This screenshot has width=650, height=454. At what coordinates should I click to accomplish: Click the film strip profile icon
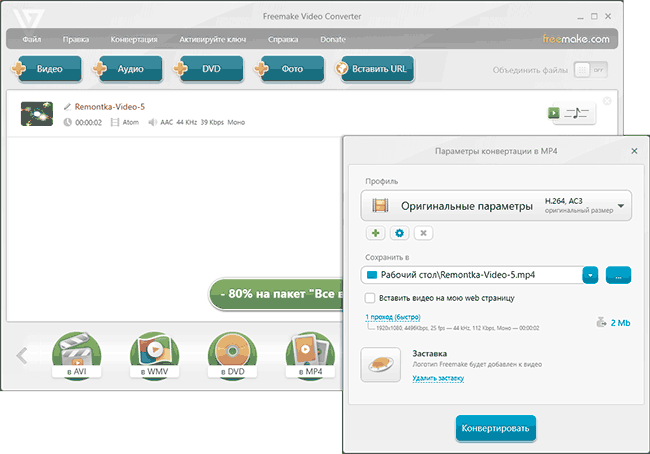tap(380, 206)
